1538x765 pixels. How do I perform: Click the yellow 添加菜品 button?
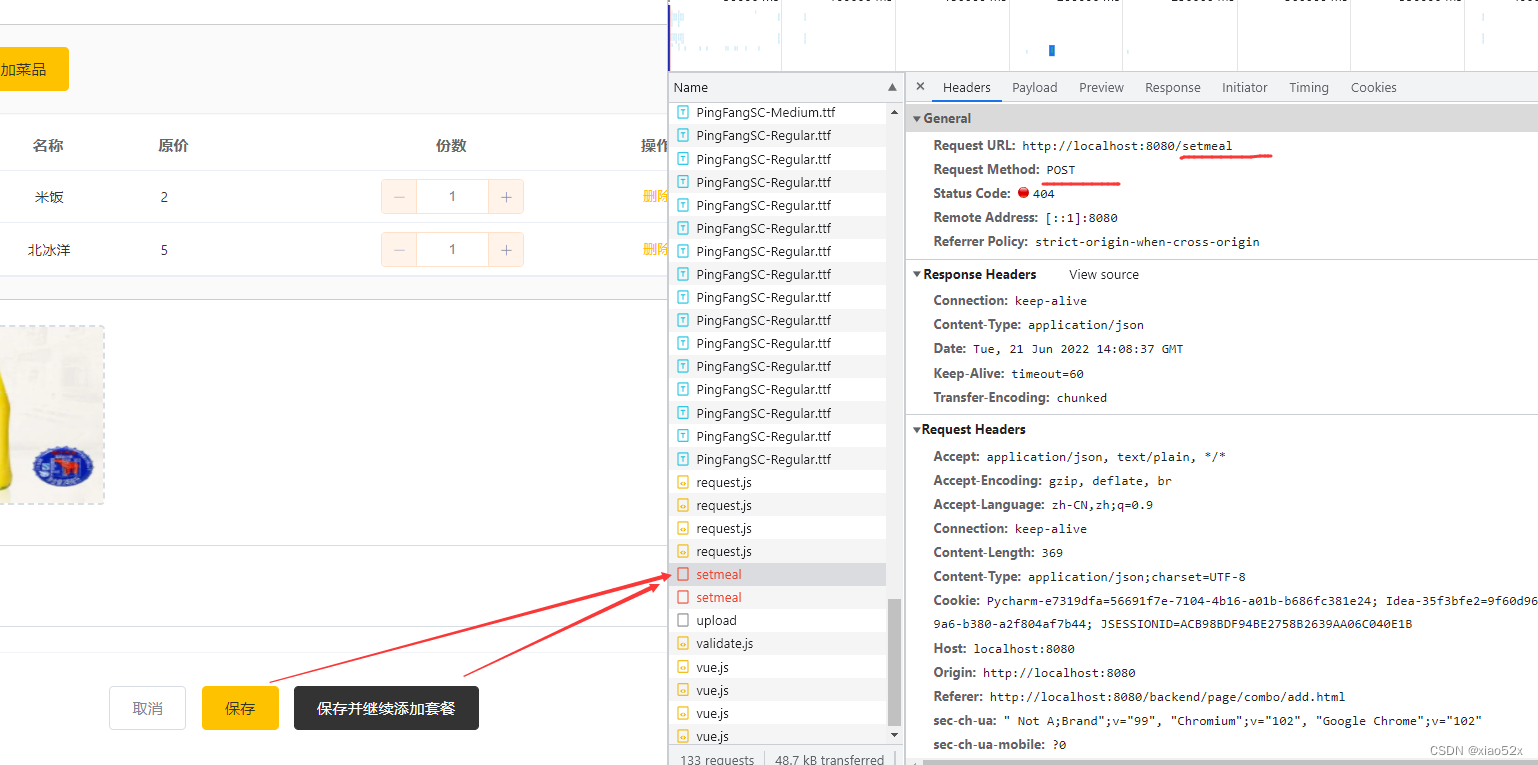pos(33,69)
